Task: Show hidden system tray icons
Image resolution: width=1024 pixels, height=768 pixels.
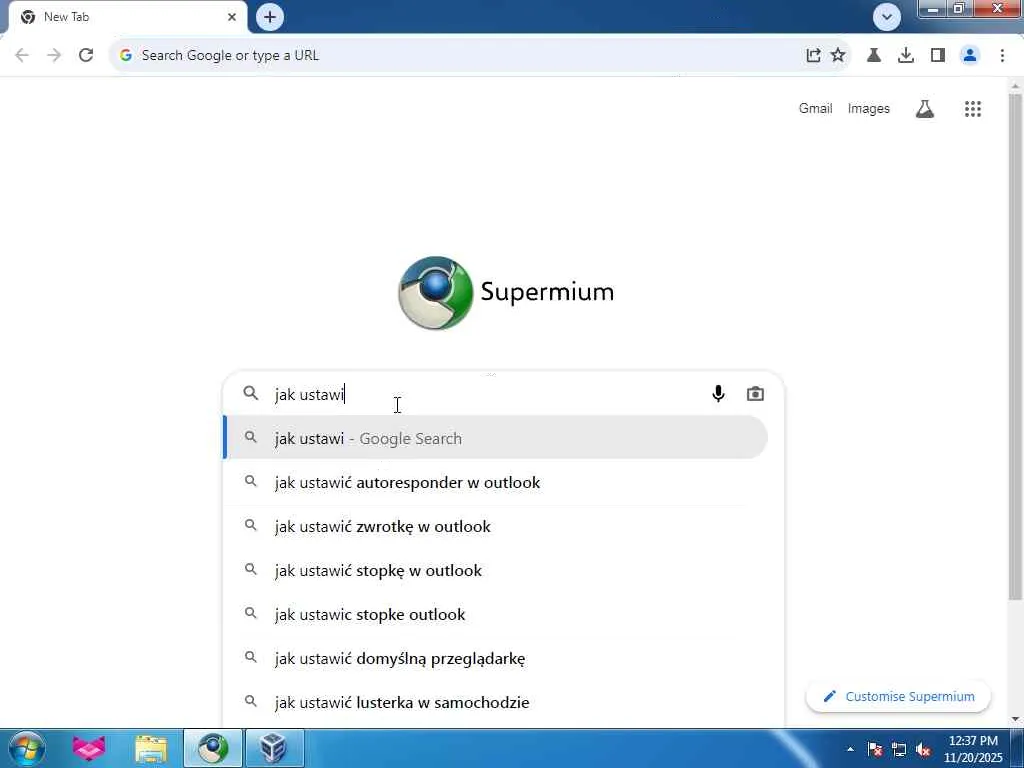Action: pos(850,749)
